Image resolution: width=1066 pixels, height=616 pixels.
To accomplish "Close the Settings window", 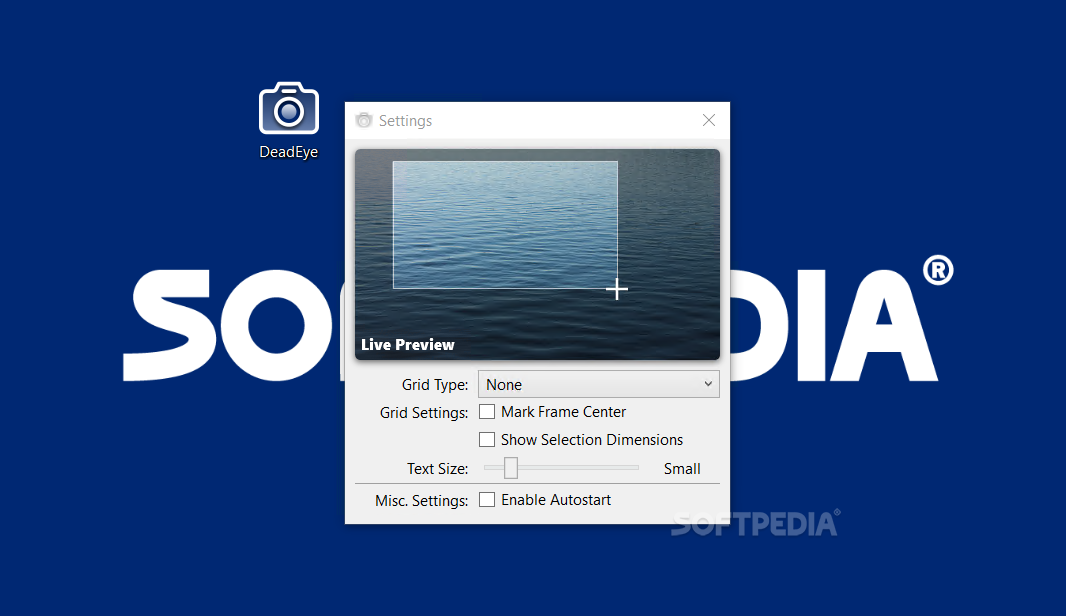I will click(x=708, y=120).
